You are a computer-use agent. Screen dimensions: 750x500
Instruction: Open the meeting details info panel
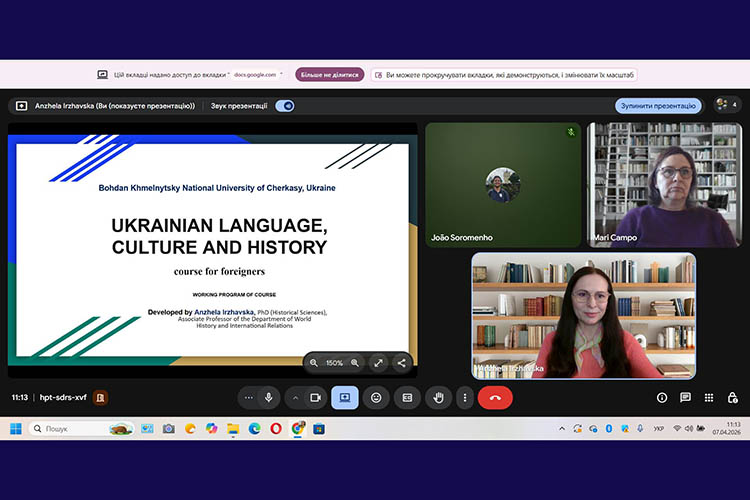click(661, 397)
